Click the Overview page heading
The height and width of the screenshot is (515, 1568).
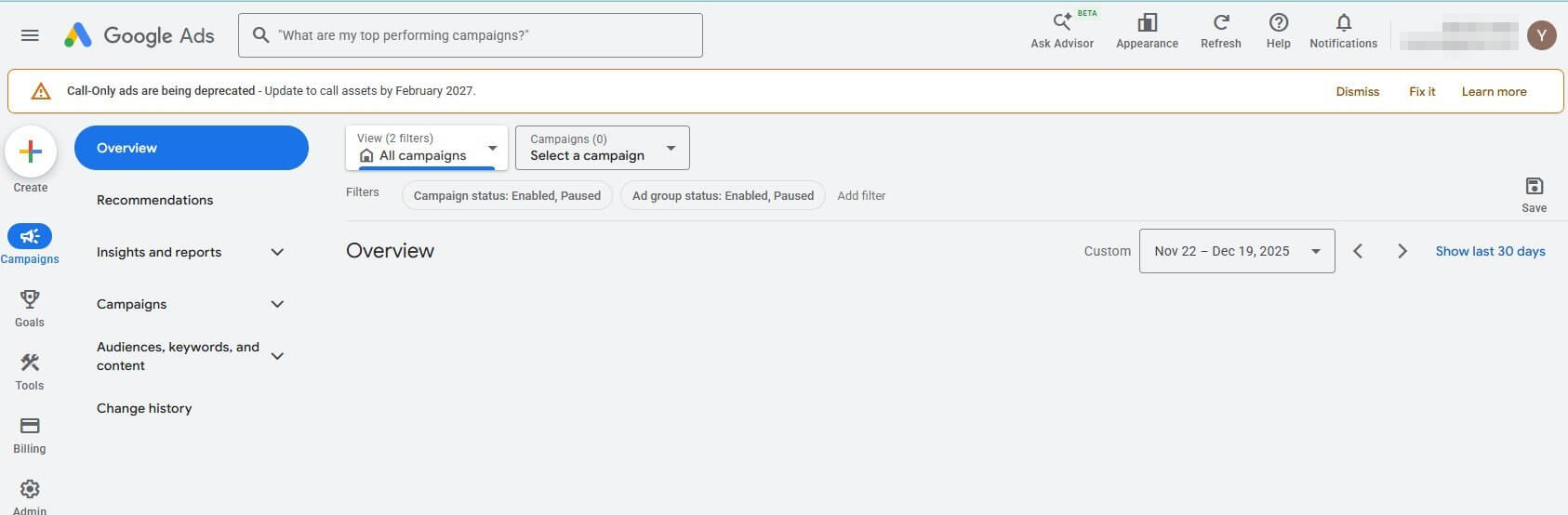coord(390,251)
